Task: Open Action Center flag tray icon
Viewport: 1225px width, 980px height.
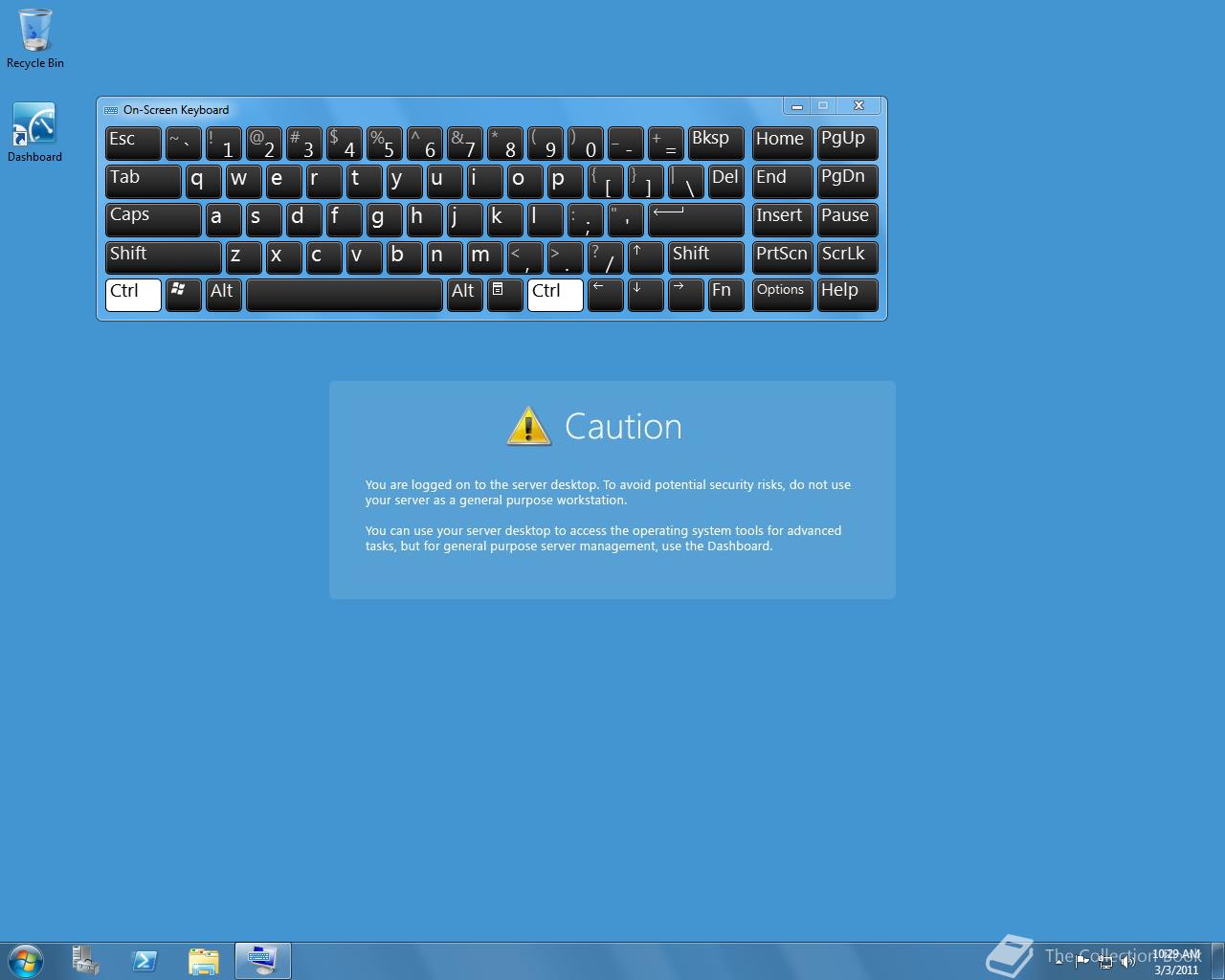Action: pyautogui.click(x=1082, y=962)
